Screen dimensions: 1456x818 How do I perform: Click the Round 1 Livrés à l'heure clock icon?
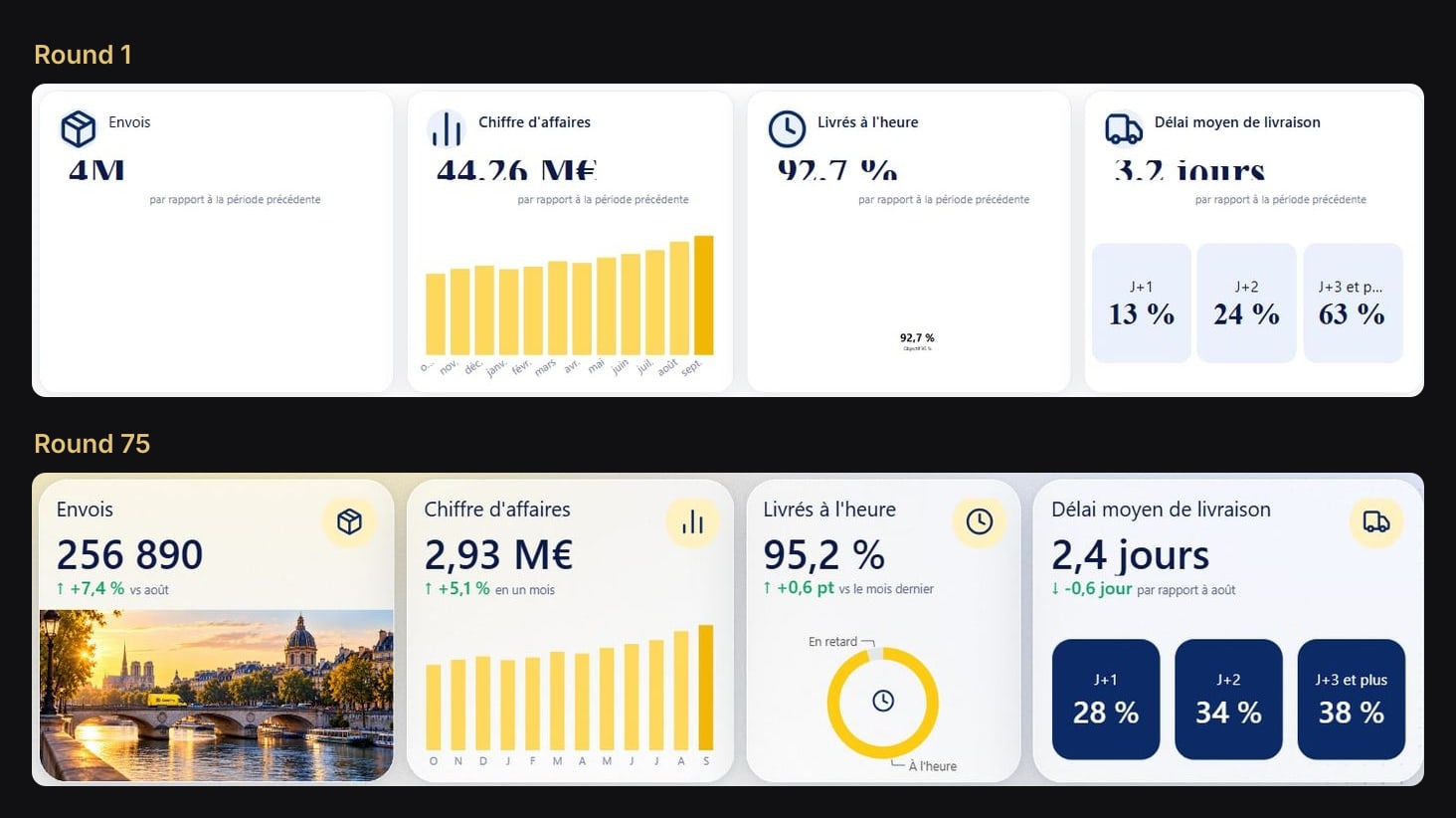pyautogui.click(x=787, y=129)
